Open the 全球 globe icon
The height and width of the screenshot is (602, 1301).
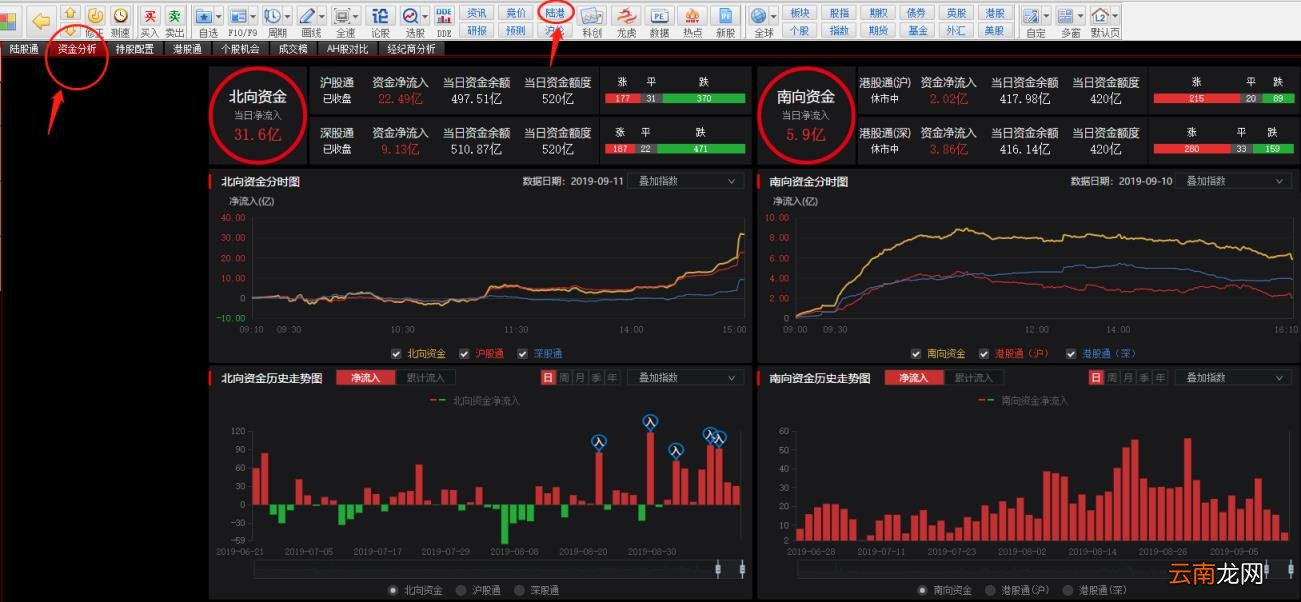point(759,16)
